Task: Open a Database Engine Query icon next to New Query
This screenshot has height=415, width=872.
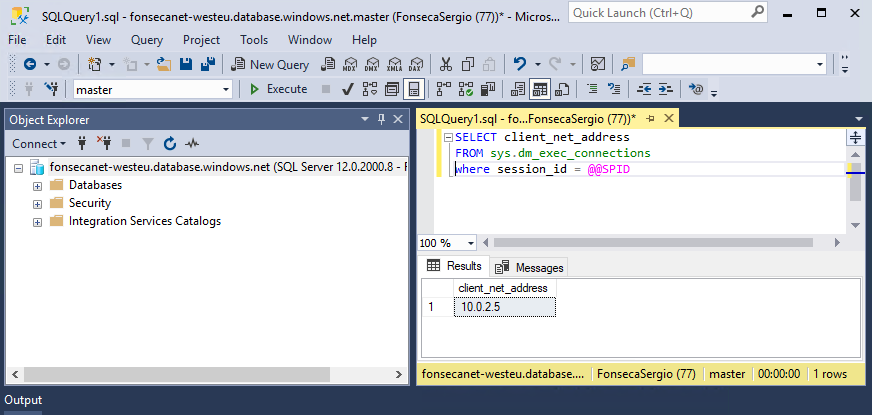Action: [329, 65]
